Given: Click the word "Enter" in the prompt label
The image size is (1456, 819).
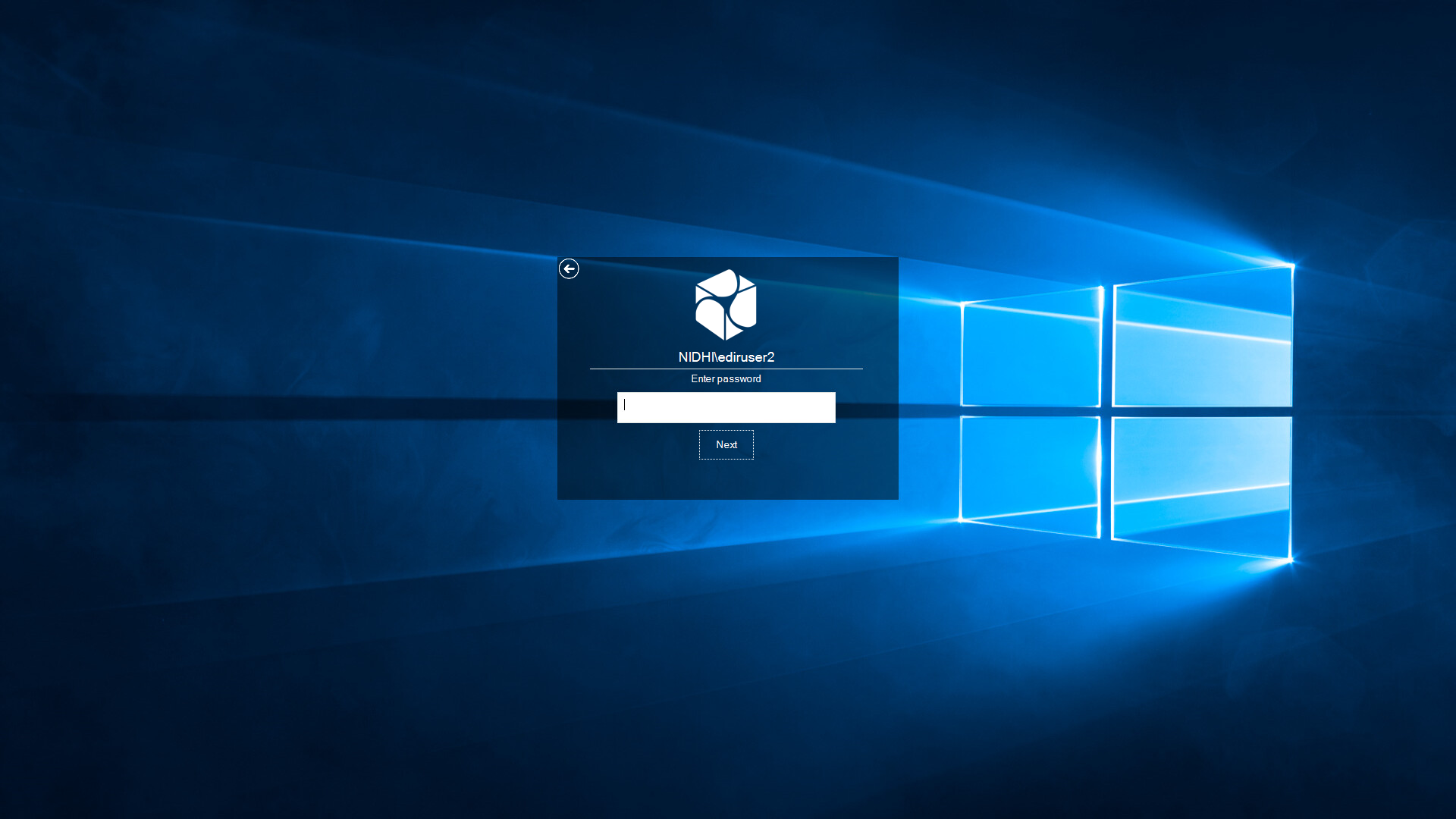Looking at the screenshot, I should [x=703, y=379].
